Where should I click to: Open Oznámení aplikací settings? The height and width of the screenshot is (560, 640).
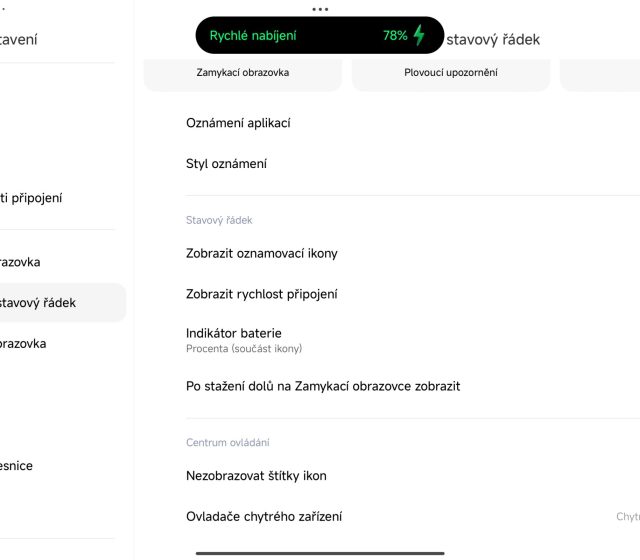(x=239, y=123)
